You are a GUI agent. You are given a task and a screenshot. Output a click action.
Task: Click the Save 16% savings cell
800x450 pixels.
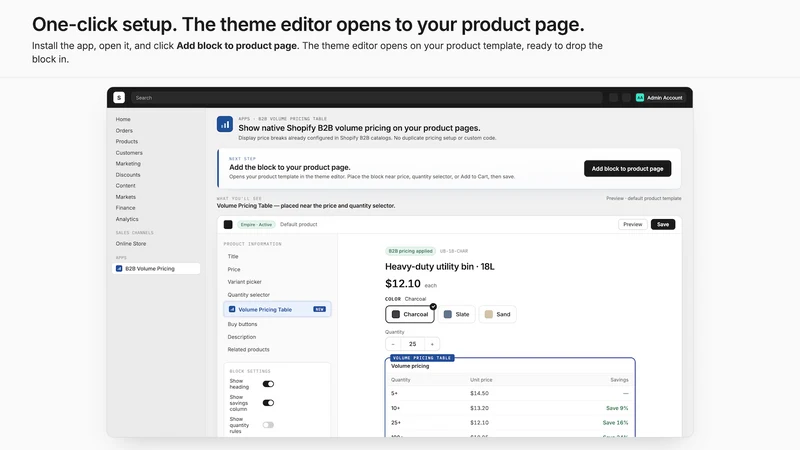tap(615, 422)
